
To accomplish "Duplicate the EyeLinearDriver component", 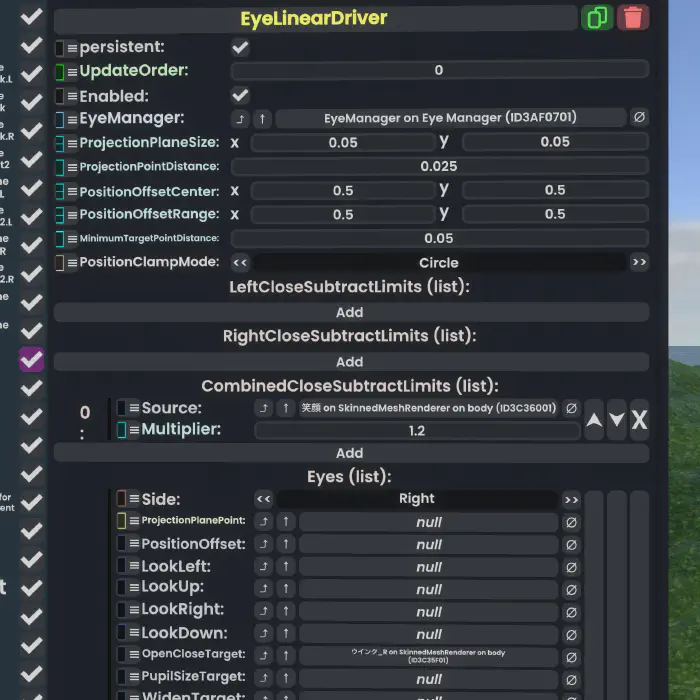I will [597, 18].
